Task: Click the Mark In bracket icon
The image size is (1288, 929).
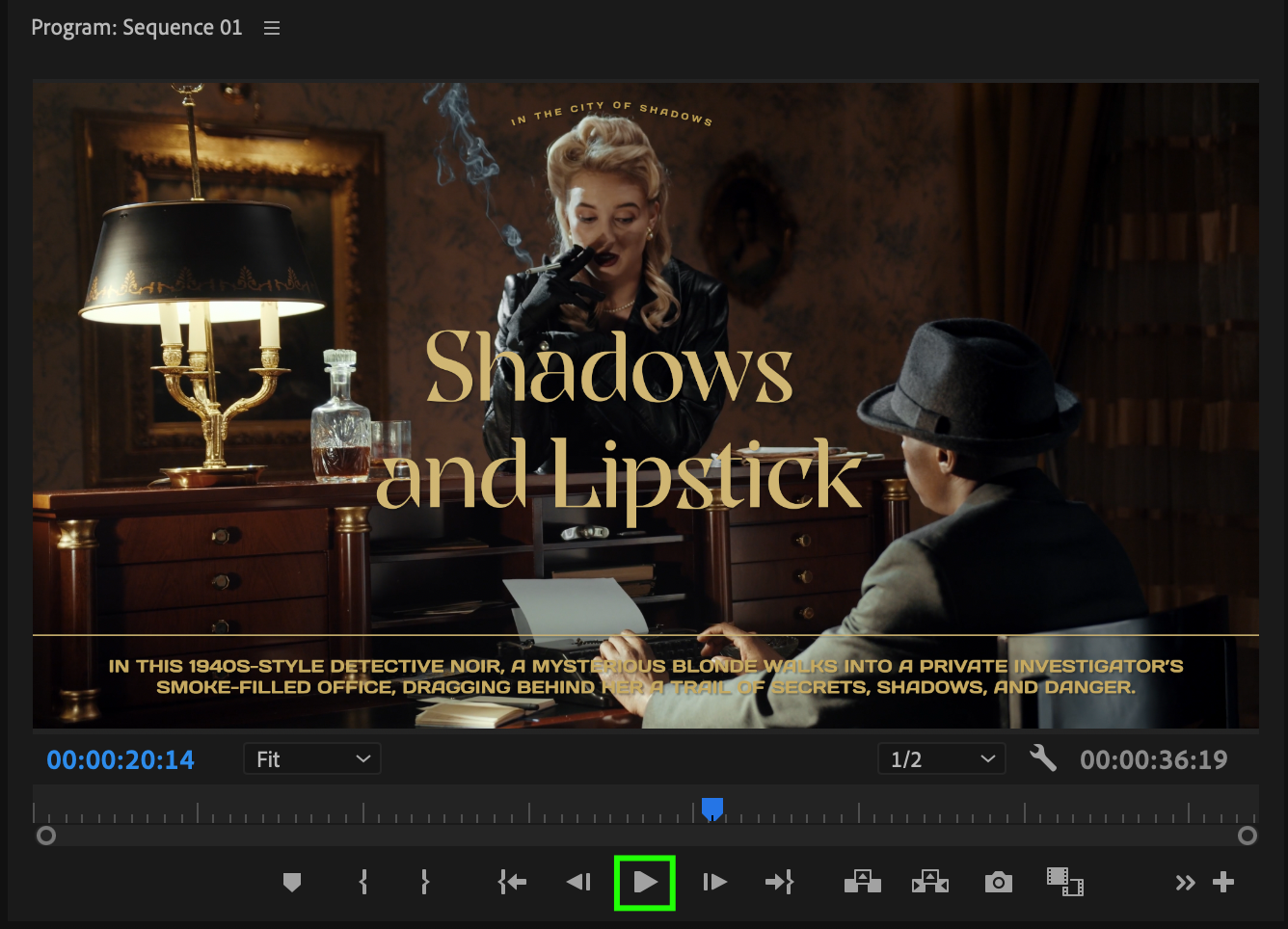Action: (363, 882)
